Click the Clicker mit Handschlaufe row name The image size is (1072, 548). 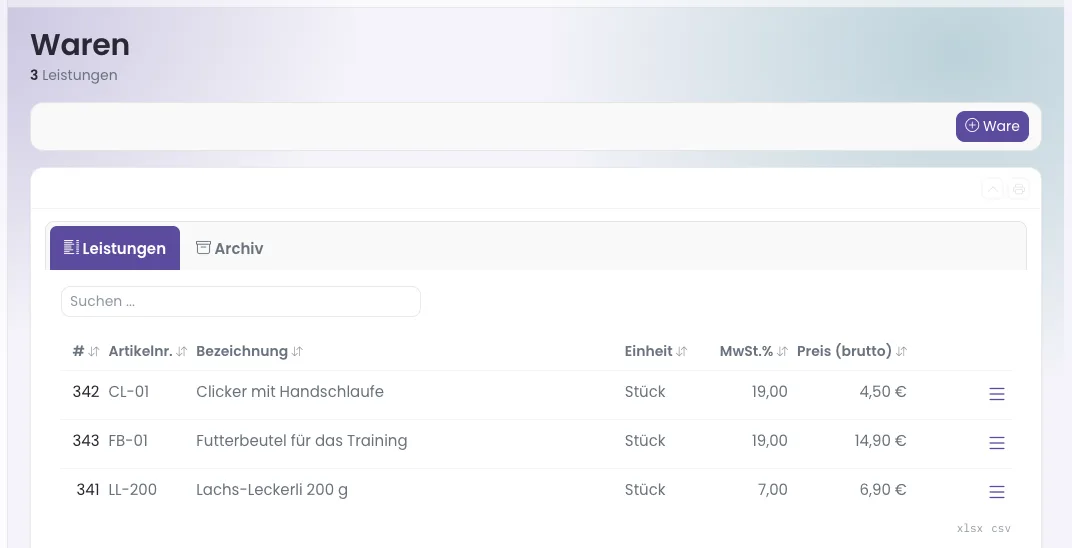pos(290,392)
